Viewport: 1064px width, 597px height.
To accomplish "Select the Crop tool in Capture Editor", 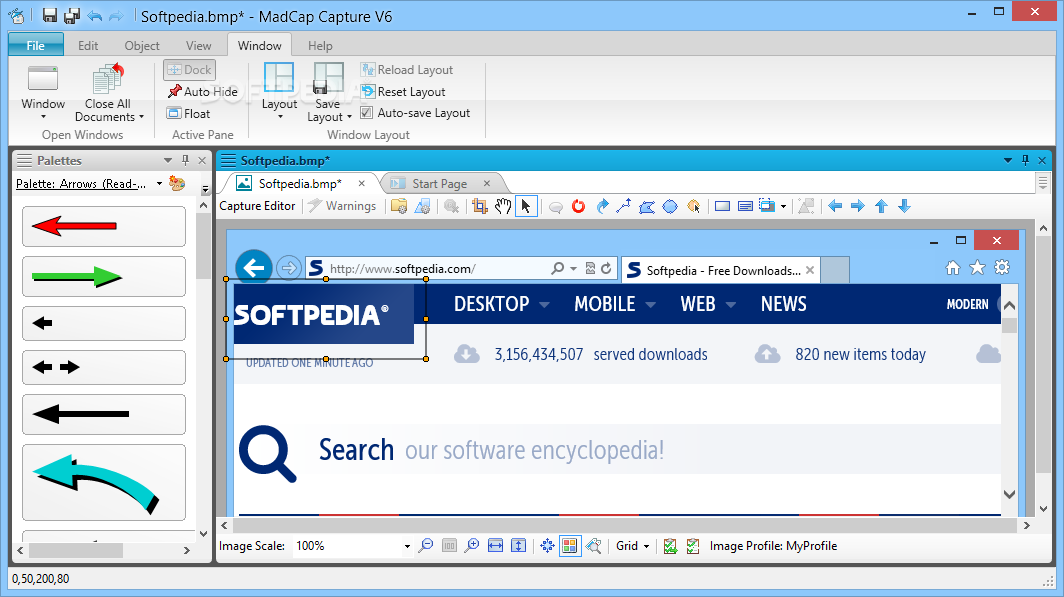I will tap(480, 206).
